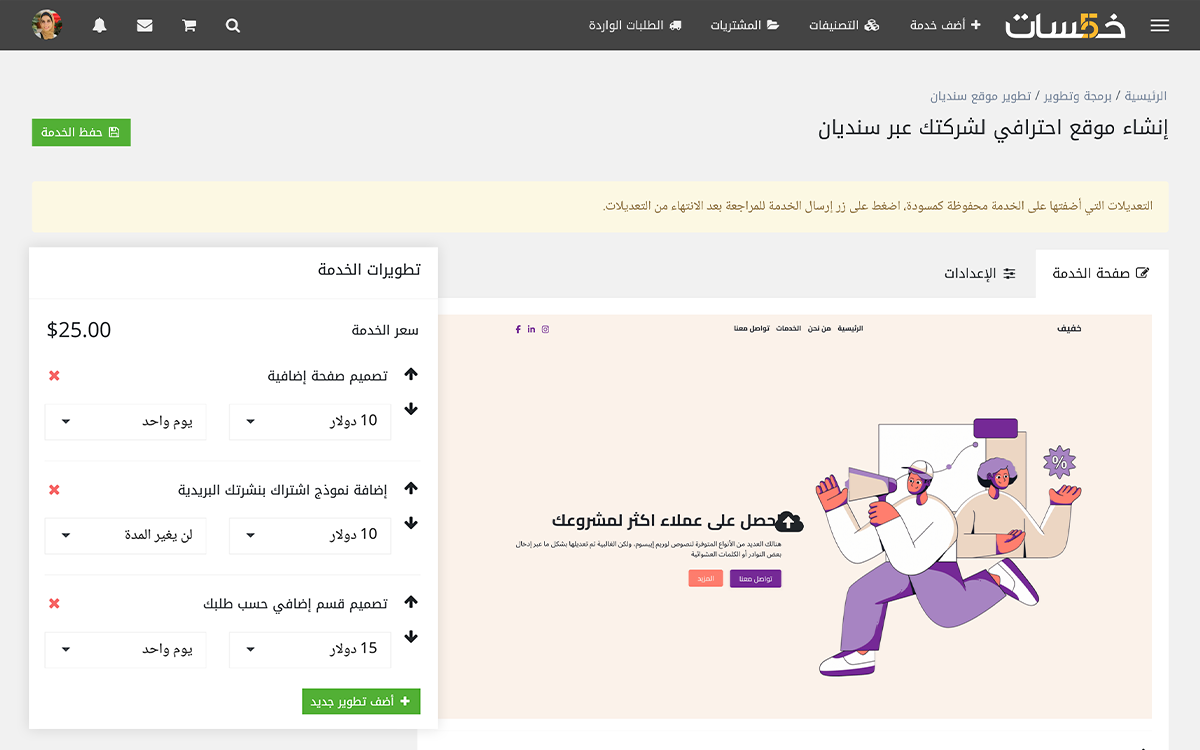Open the messages envelope
The width and height of the screenshot is (1200, 750).
pos(145,26)
